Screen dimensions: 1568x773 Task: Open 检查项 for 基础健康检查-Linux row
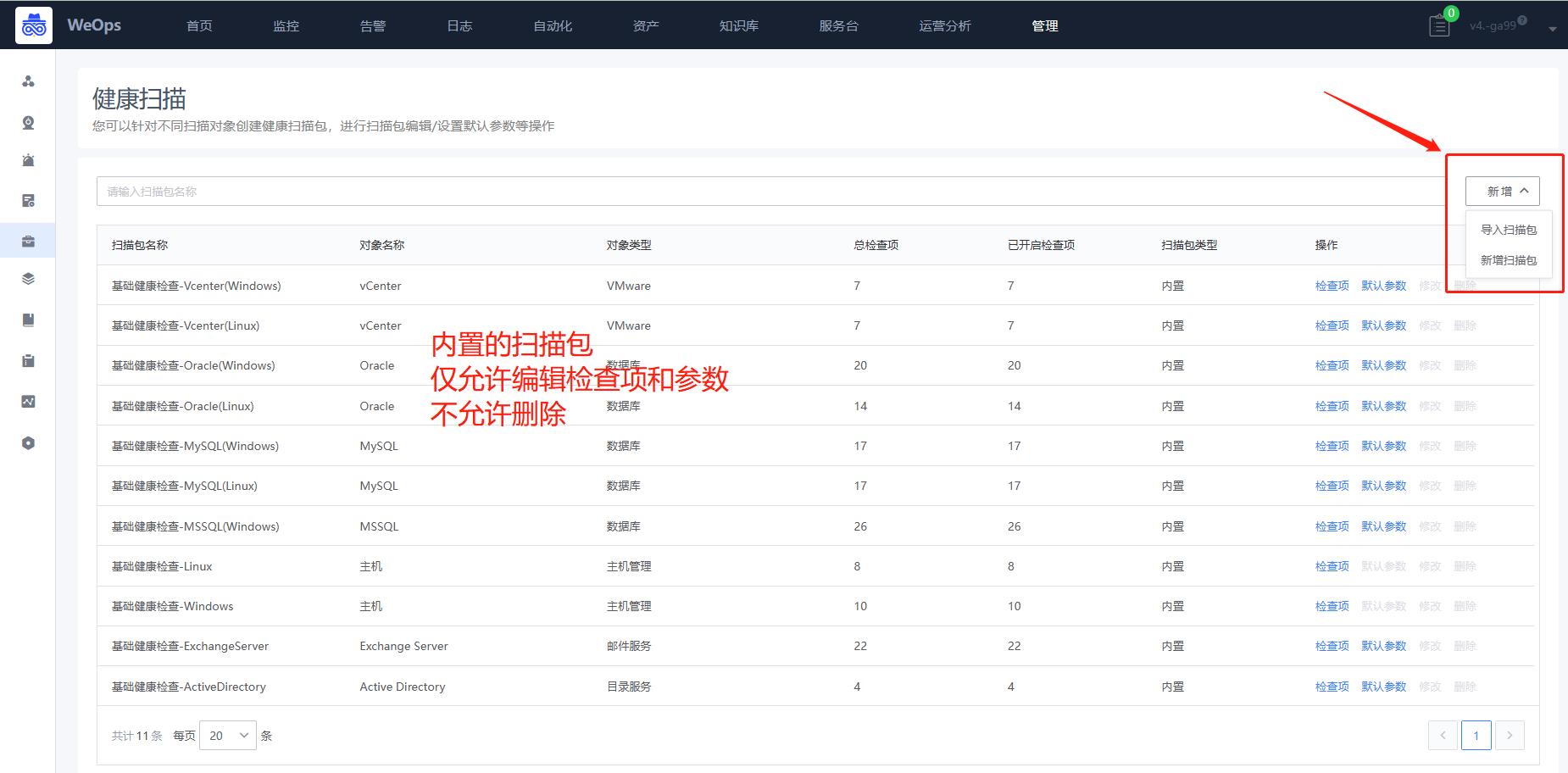coord(1332,566)
